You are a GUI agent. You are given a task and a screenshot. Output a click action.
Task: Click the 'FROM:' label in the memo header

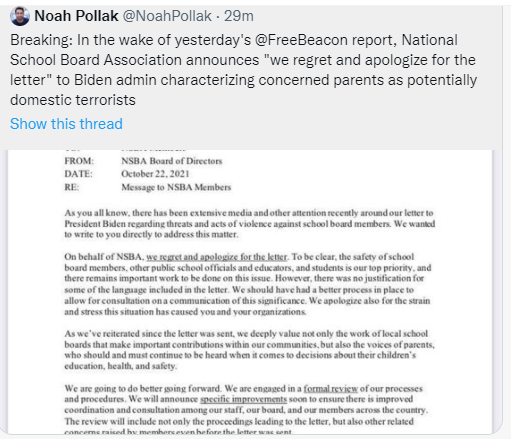point(79,161)
